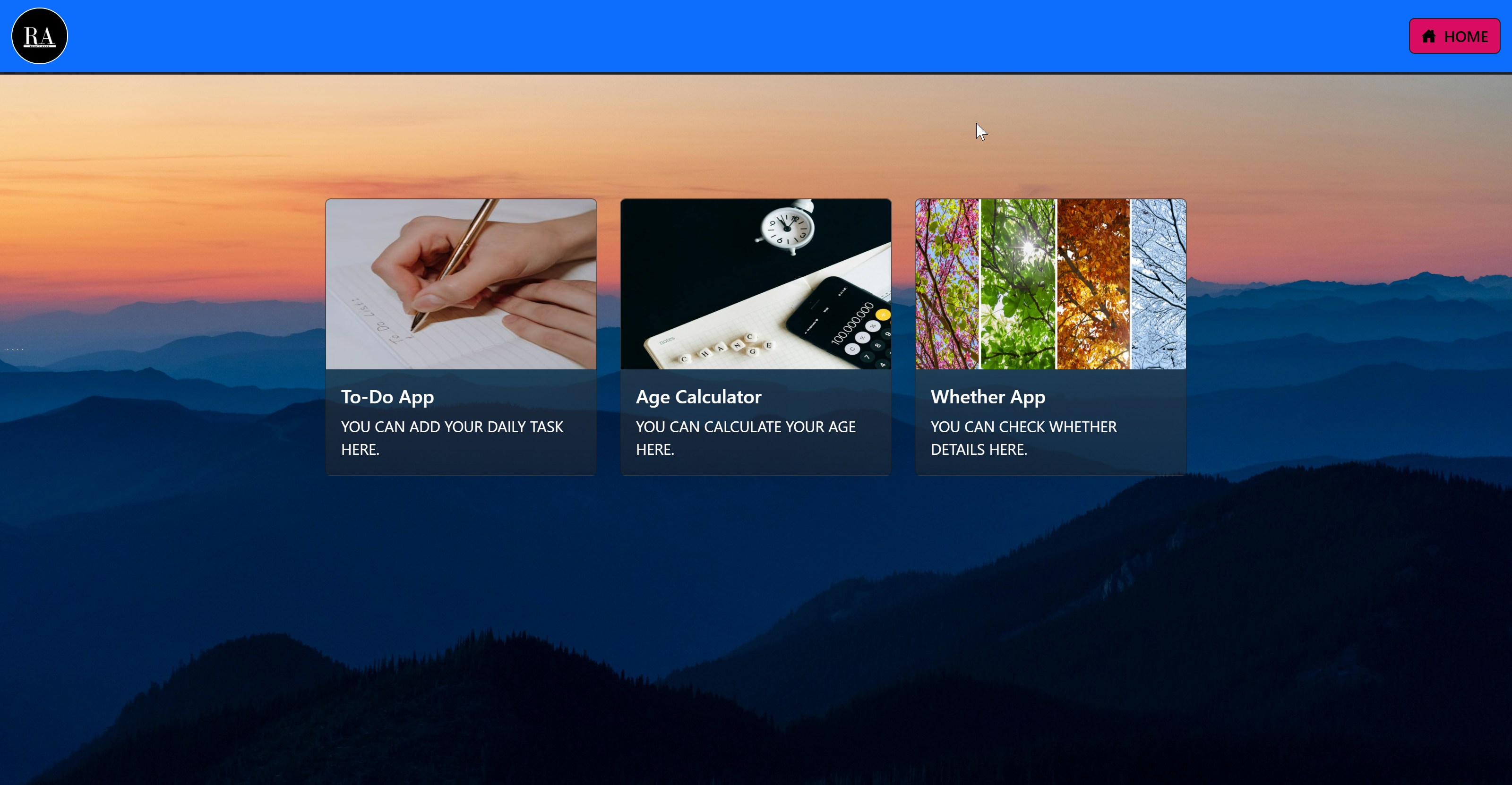Select the To-Do App title

[x=387, y=397]
